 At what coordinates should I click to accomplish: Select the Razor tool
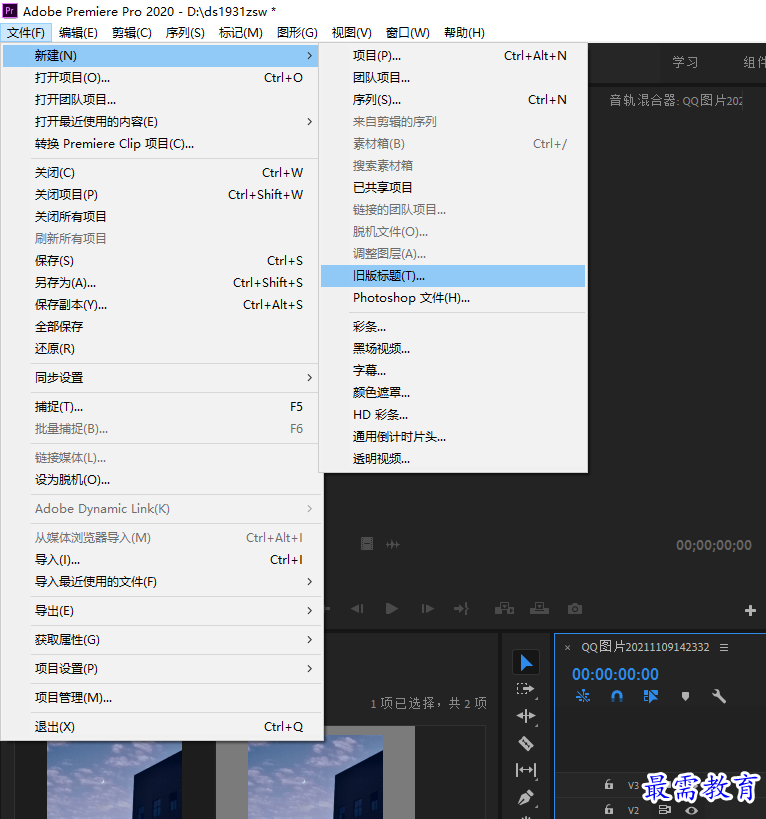tap(526, 743)
